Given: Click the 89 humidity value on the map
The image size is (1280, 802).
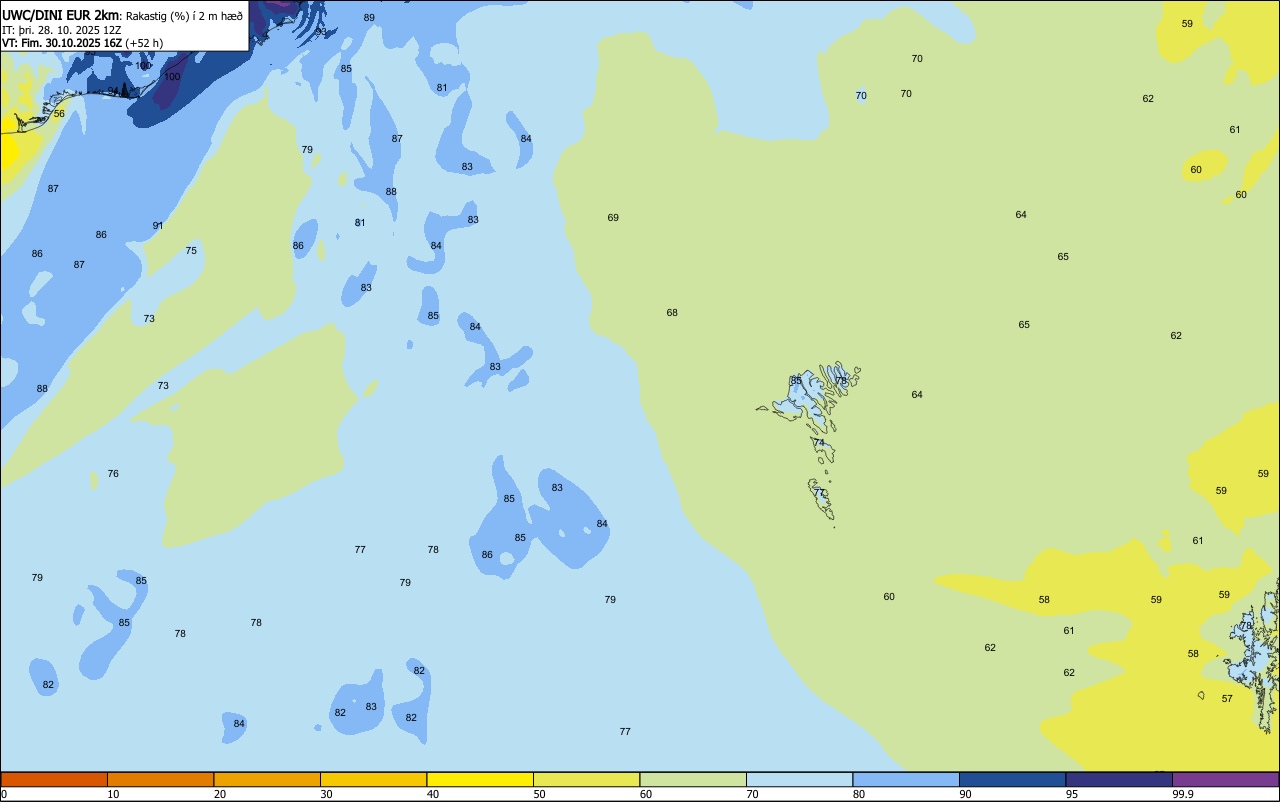Looking at the screenshot, I should [x=369, y=18].
